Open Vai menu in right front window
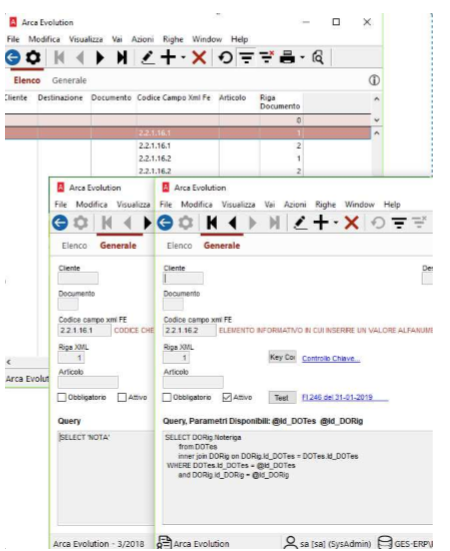 pos(269,205)
